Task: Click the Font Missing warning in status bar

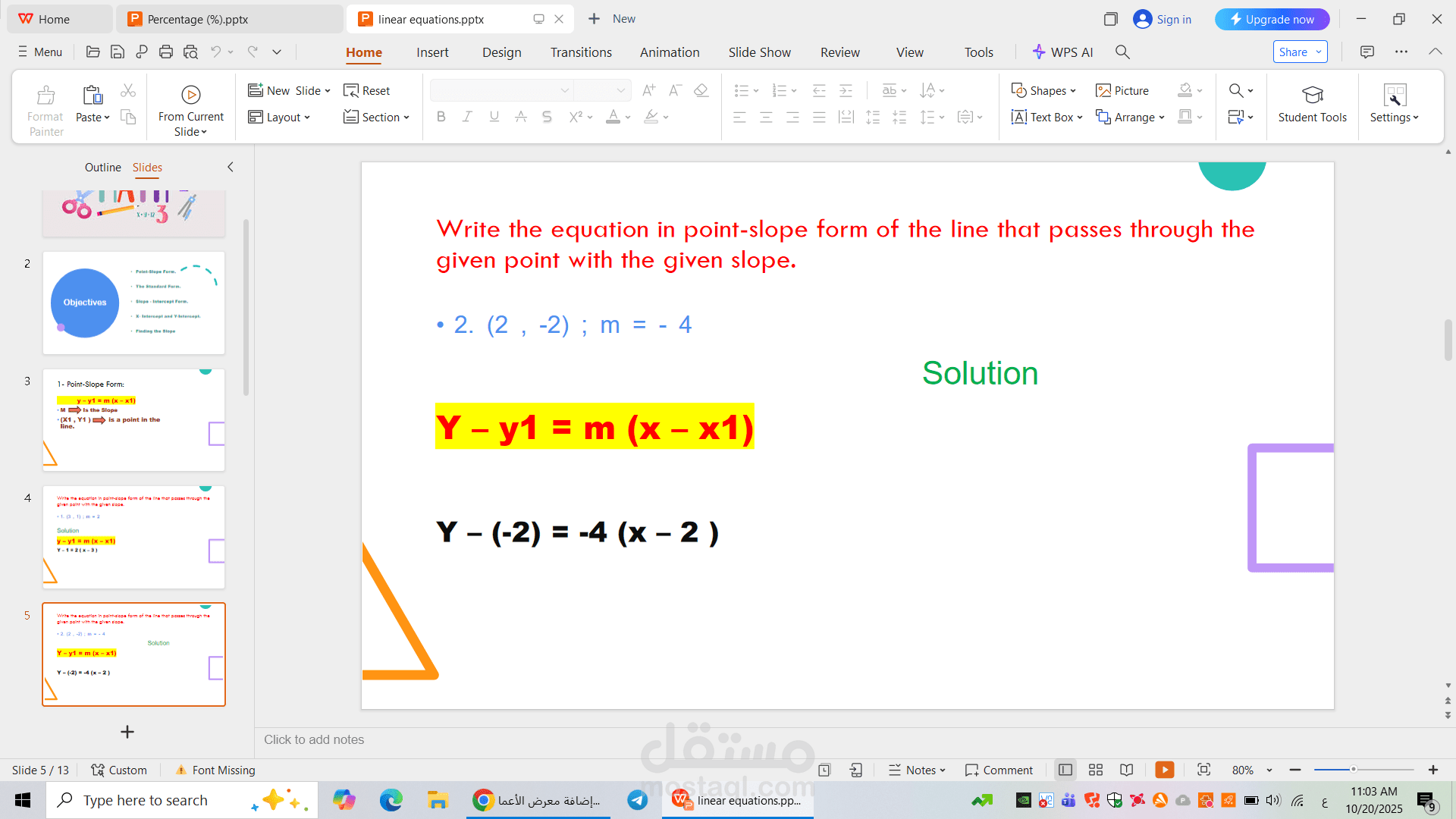Action: coord(215,770)
